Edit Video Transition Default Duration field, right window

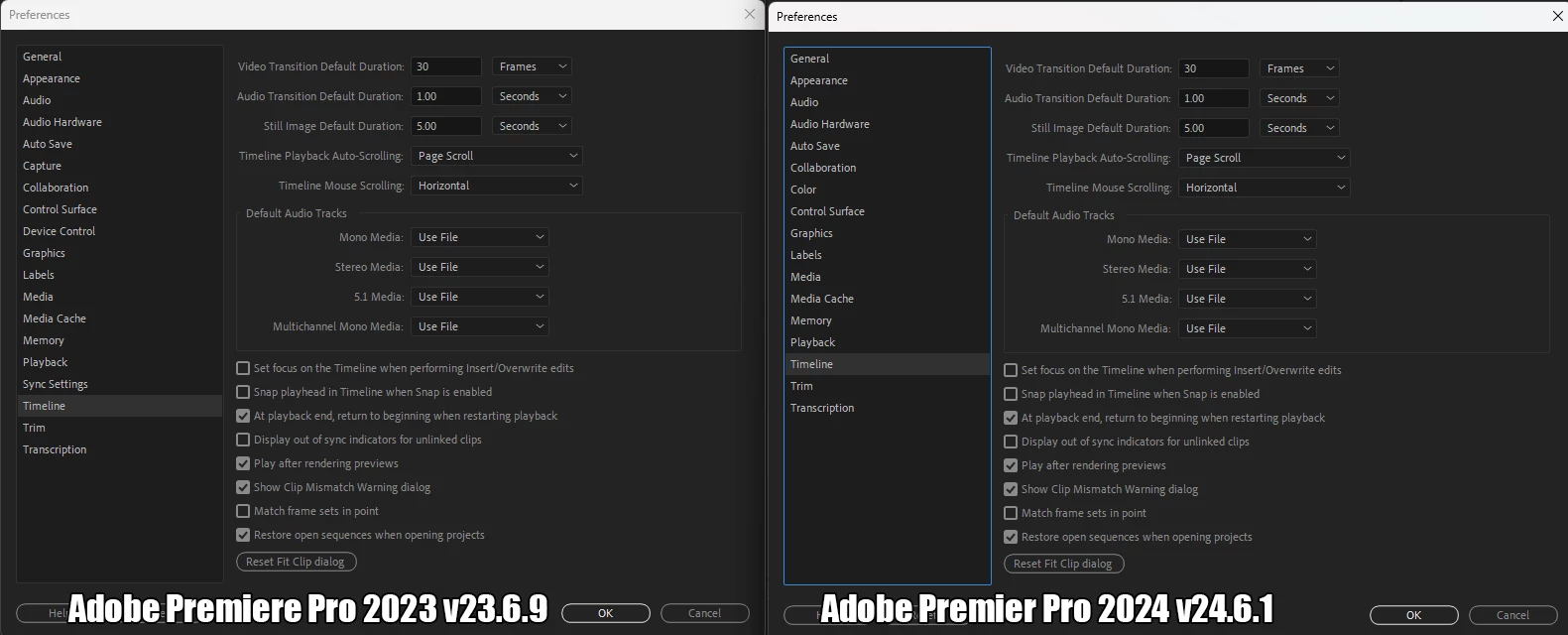click(1214, 68)
